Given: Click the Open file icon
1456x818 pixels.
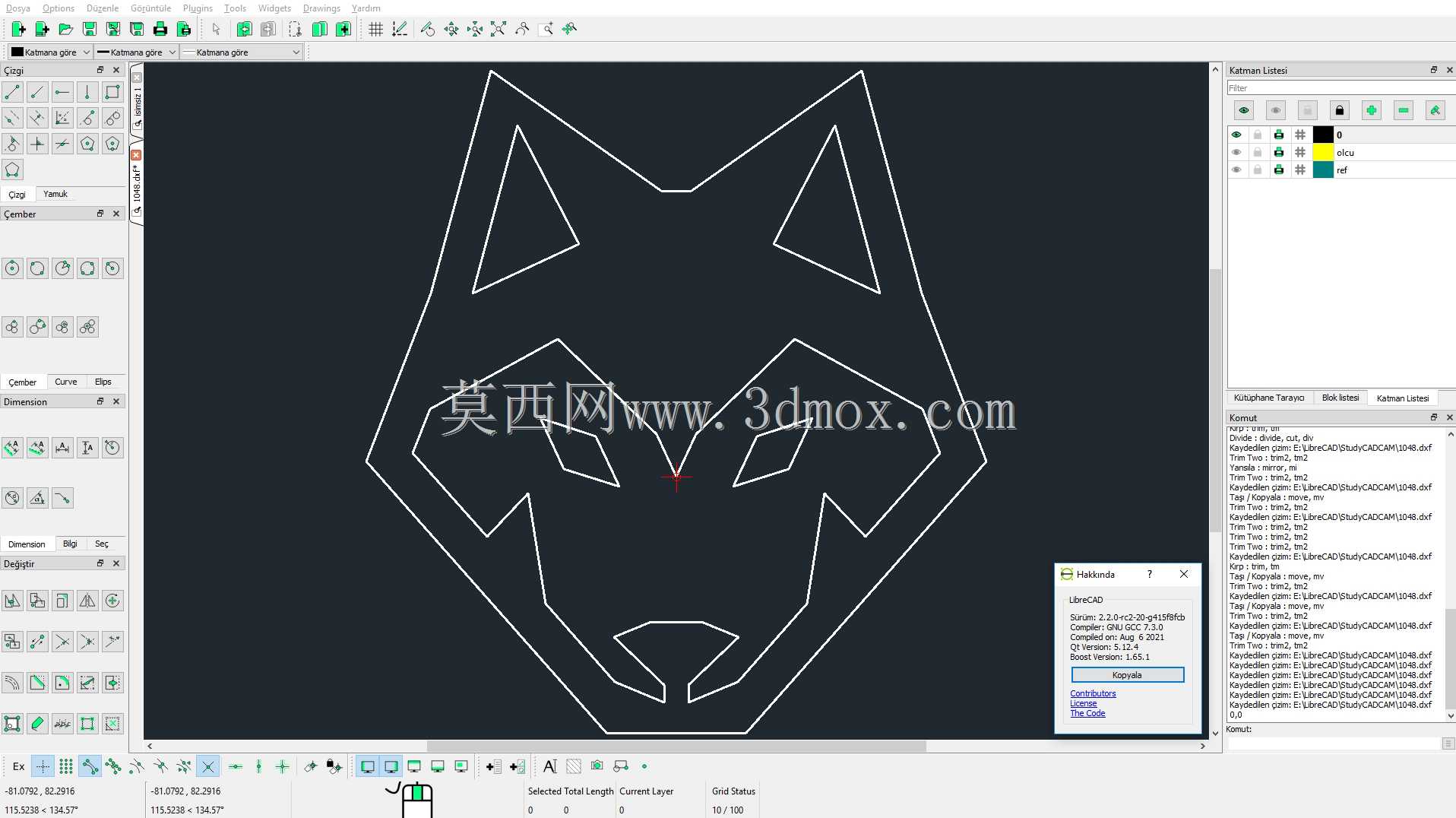Looking at the screenshot, I should [x=66, y=29].
